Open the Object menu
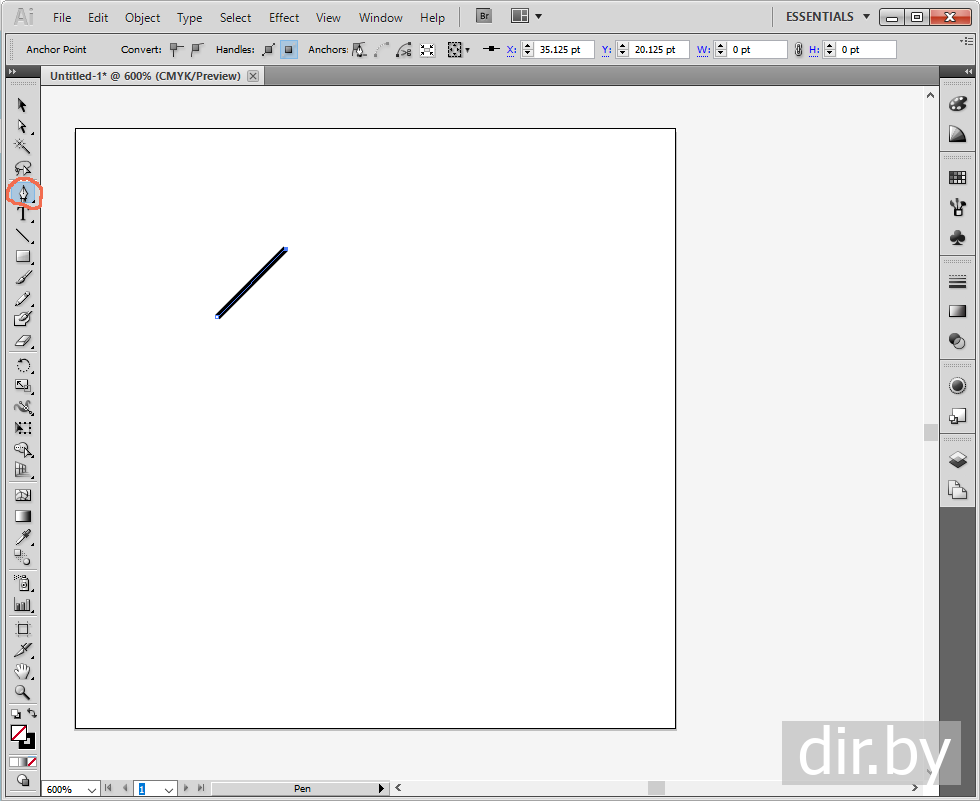Screen dimensions: 980x801 [x=142, y=18]
